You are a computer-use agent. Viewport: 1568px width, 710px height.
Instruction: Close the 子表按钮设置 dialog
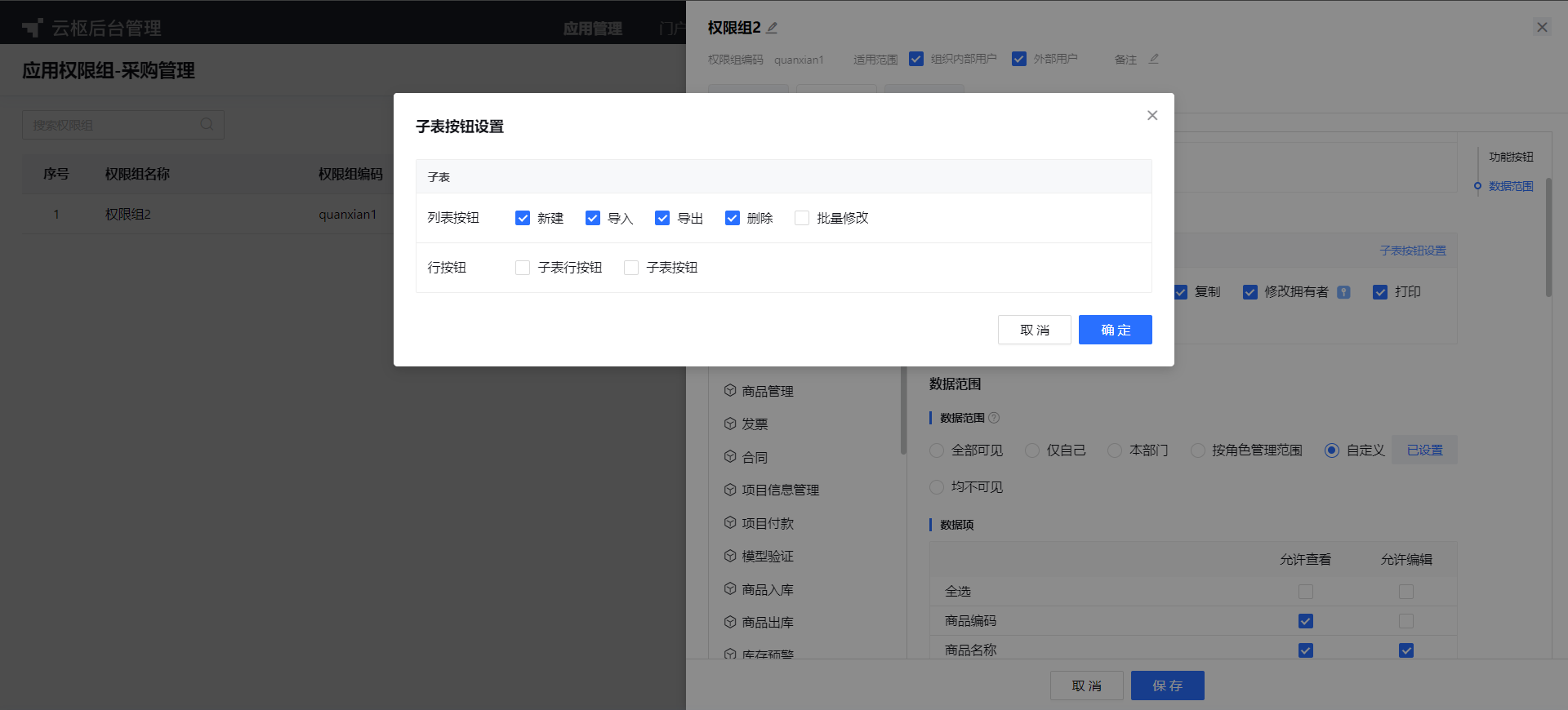[1152, 115]
